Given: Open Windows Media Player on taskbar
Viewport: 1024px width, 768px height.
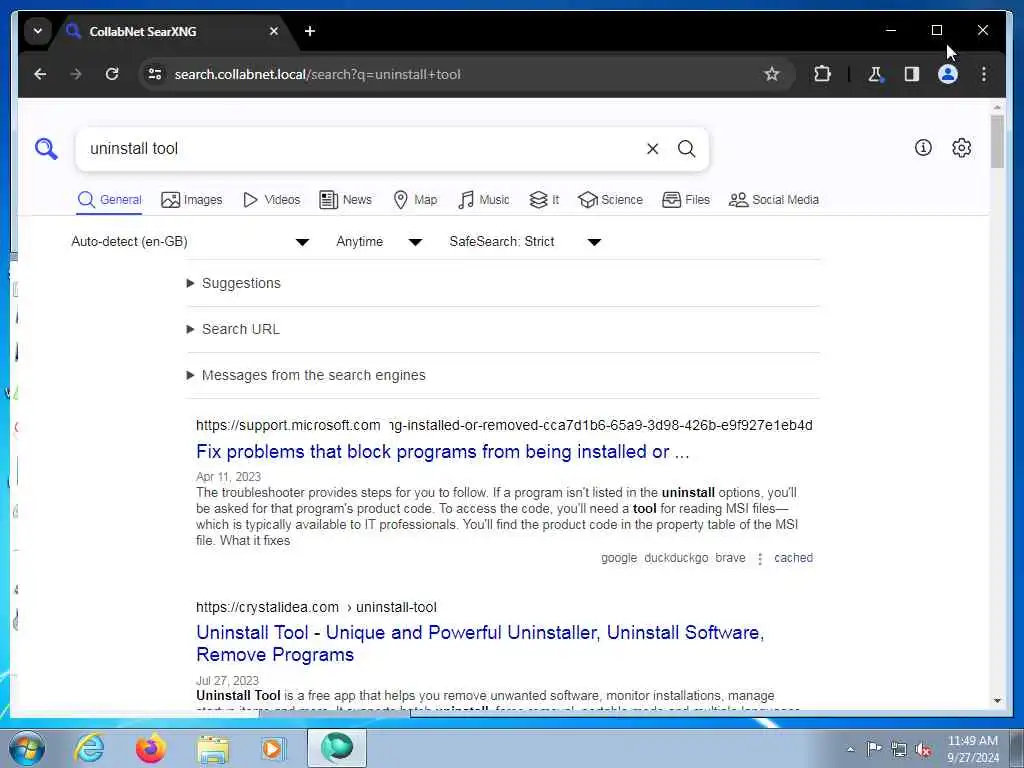Looking at the screenshot, I should (274, 749).
